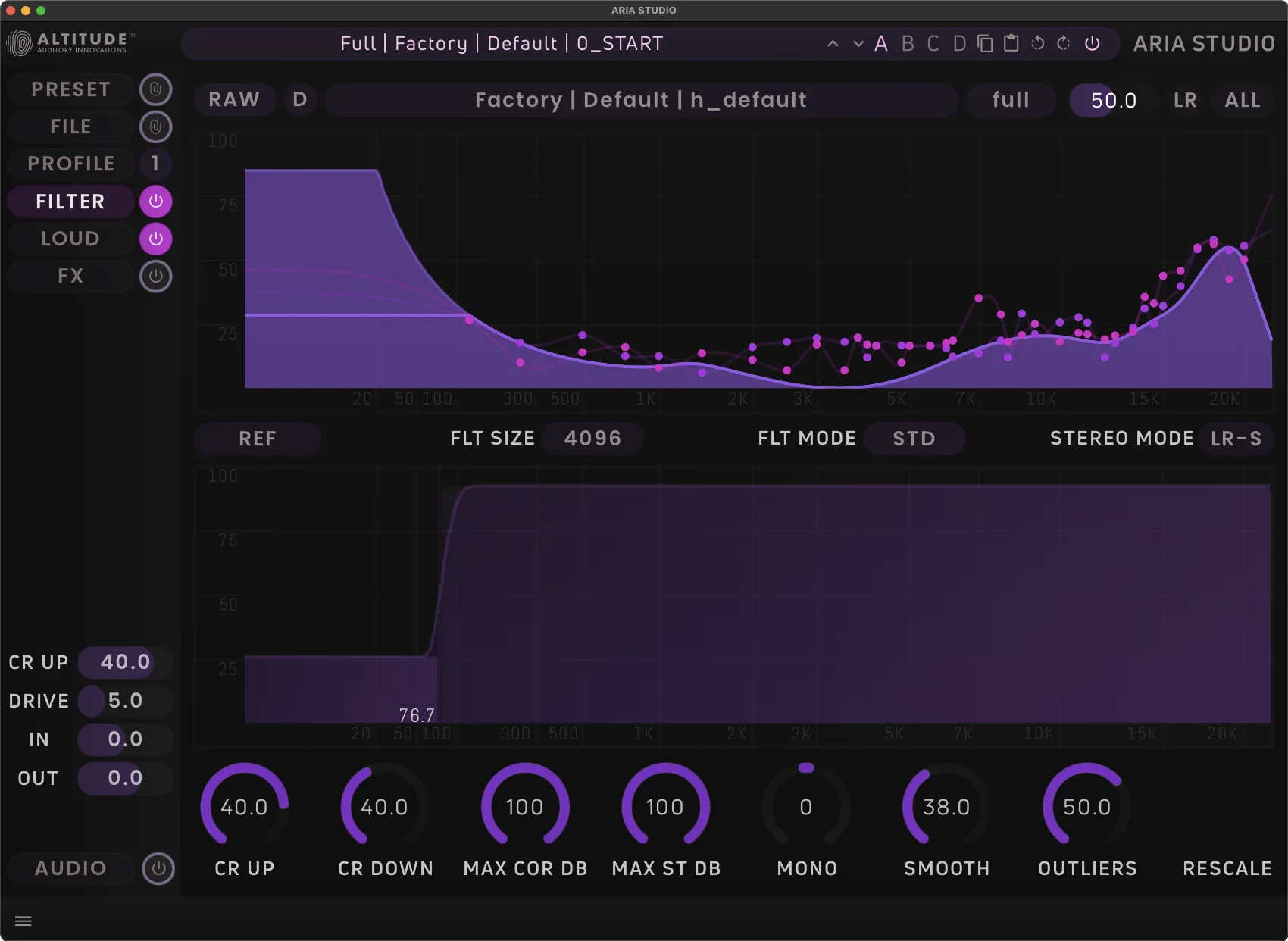This screenshot has height=941, width=1288.
Task: Click the paperclip icon next to PRESET
Action: click(156, 89)
